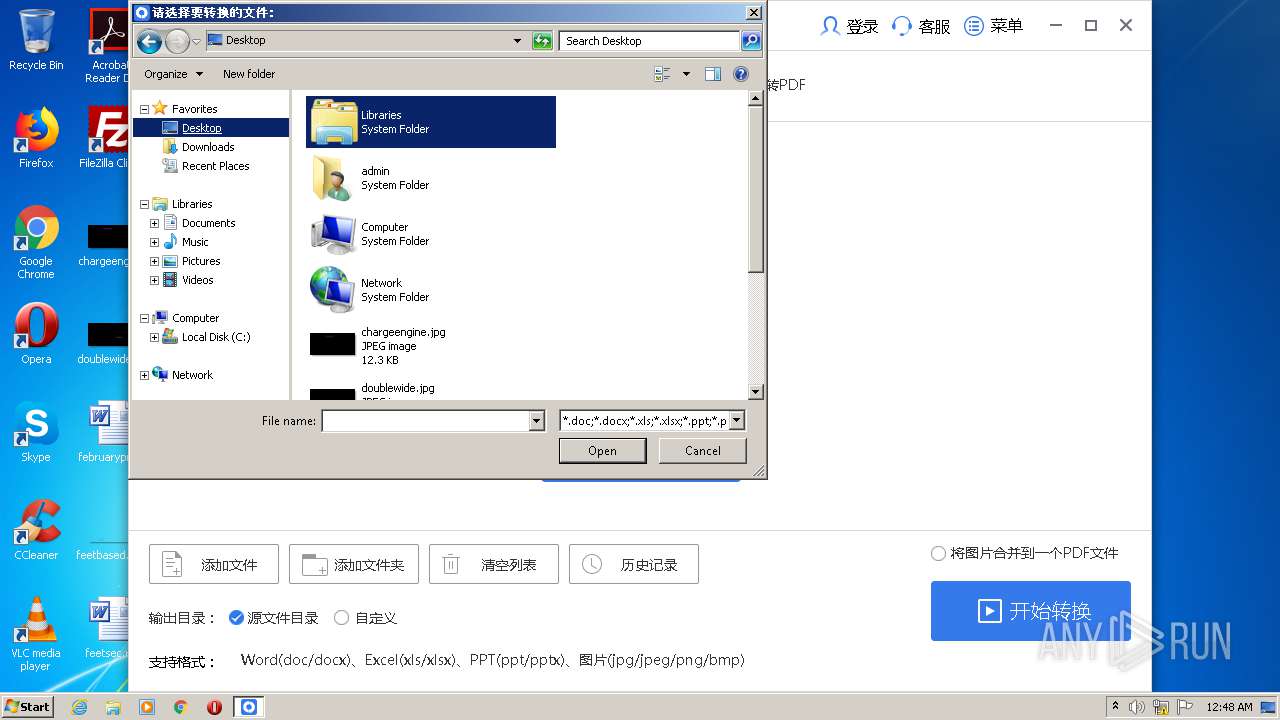Open Firefox desktop shortcut
1280x720 pixels.
click(36, 138)
